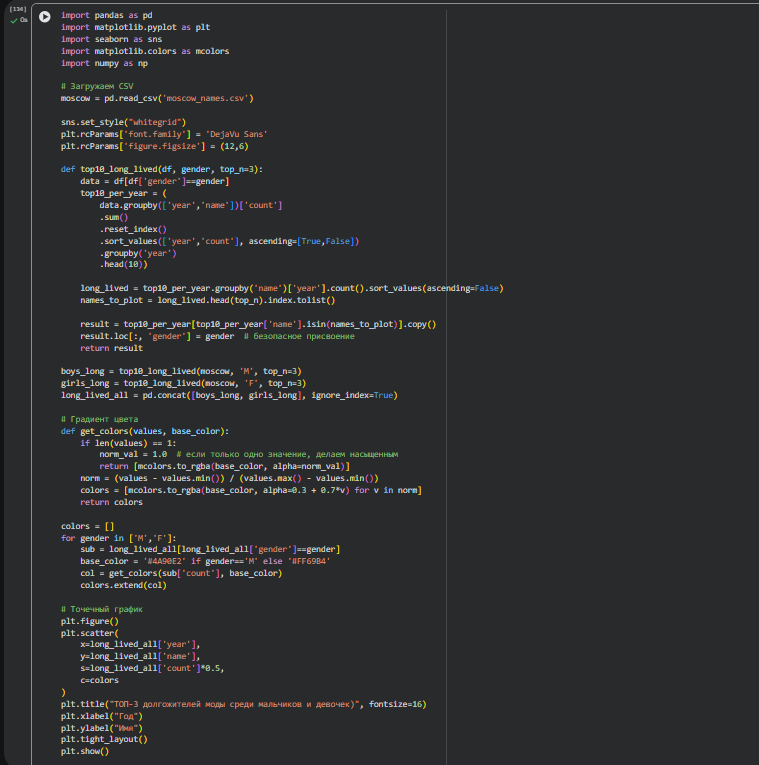This screenshot has height=765, width=759.
Task: Run the code cell with play button
Action: pyautogui.click(x=44, y=17)
